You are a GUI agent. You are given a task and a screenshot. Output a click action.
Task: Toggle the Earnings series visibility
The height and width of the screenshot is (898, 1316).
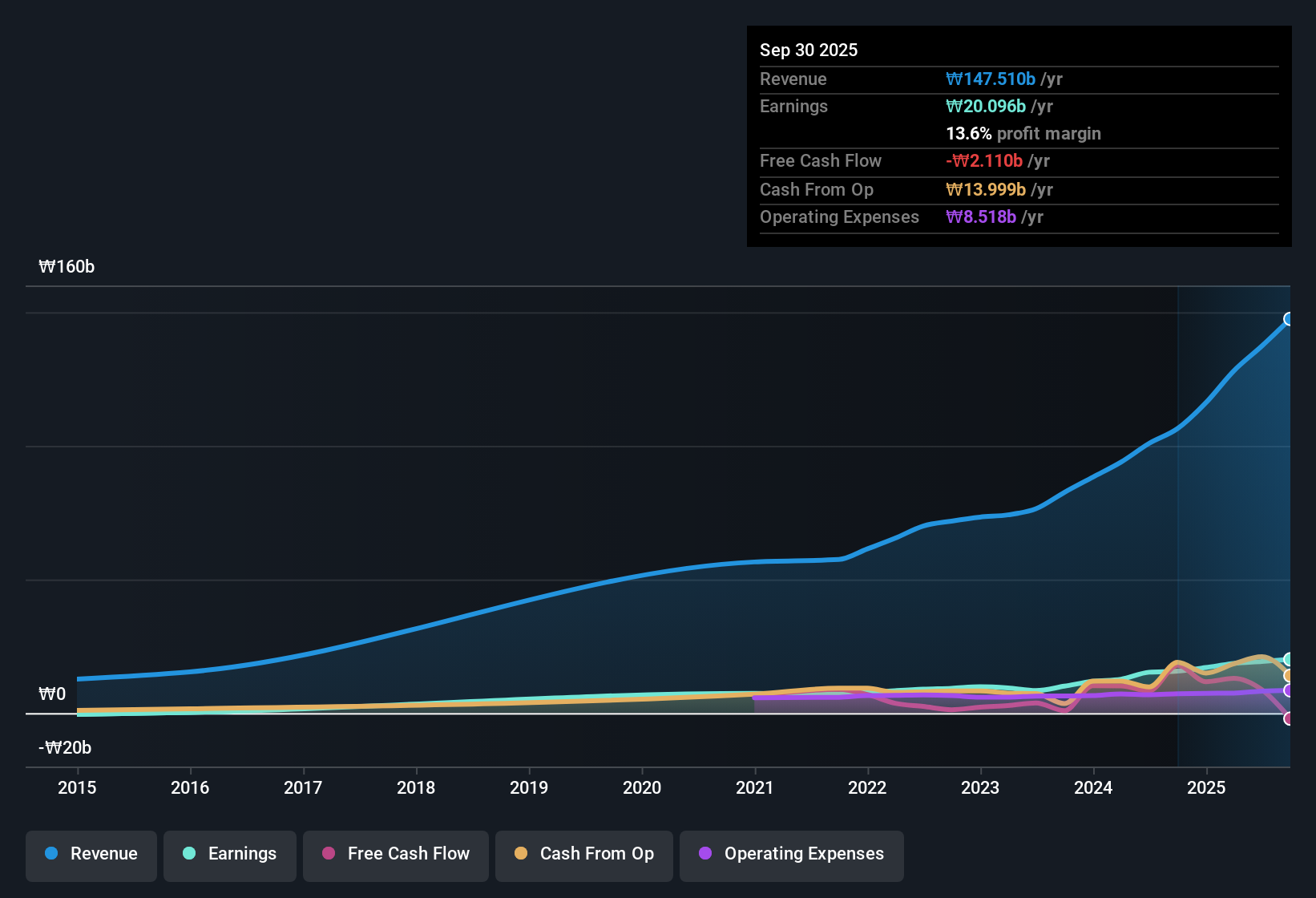(x=229, y=854)
